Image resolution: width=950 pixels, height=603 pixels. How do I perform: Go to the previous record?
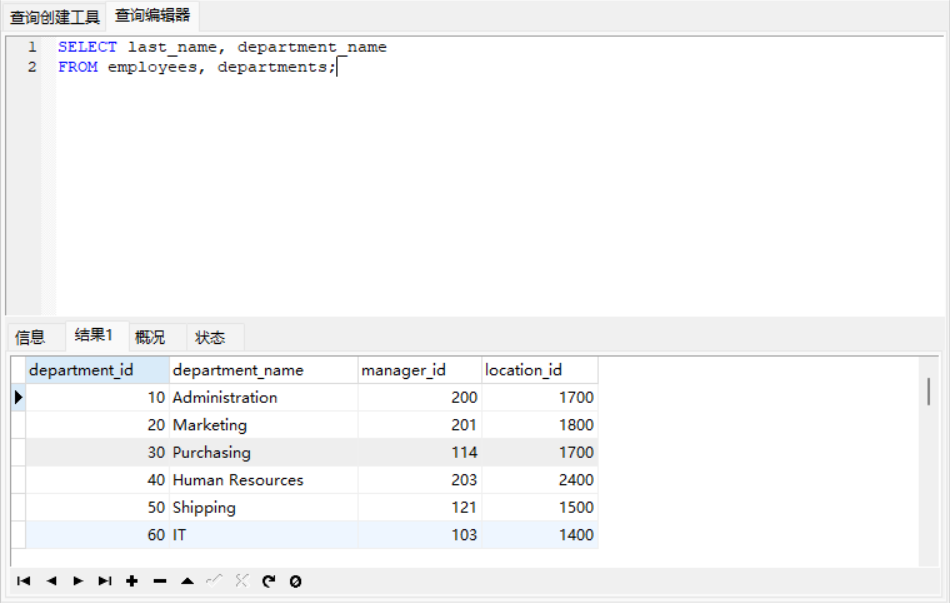click(x=51, y=581)
